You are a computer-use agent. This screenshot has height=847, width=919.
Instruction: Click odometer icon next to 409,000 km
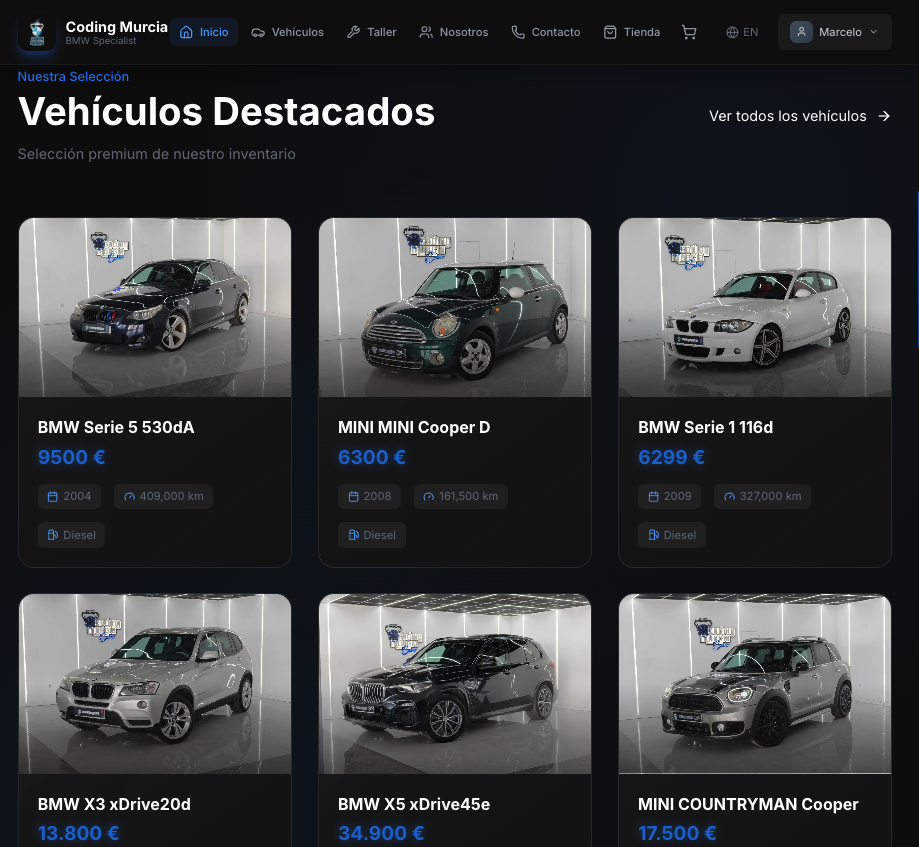pos(129,496)
